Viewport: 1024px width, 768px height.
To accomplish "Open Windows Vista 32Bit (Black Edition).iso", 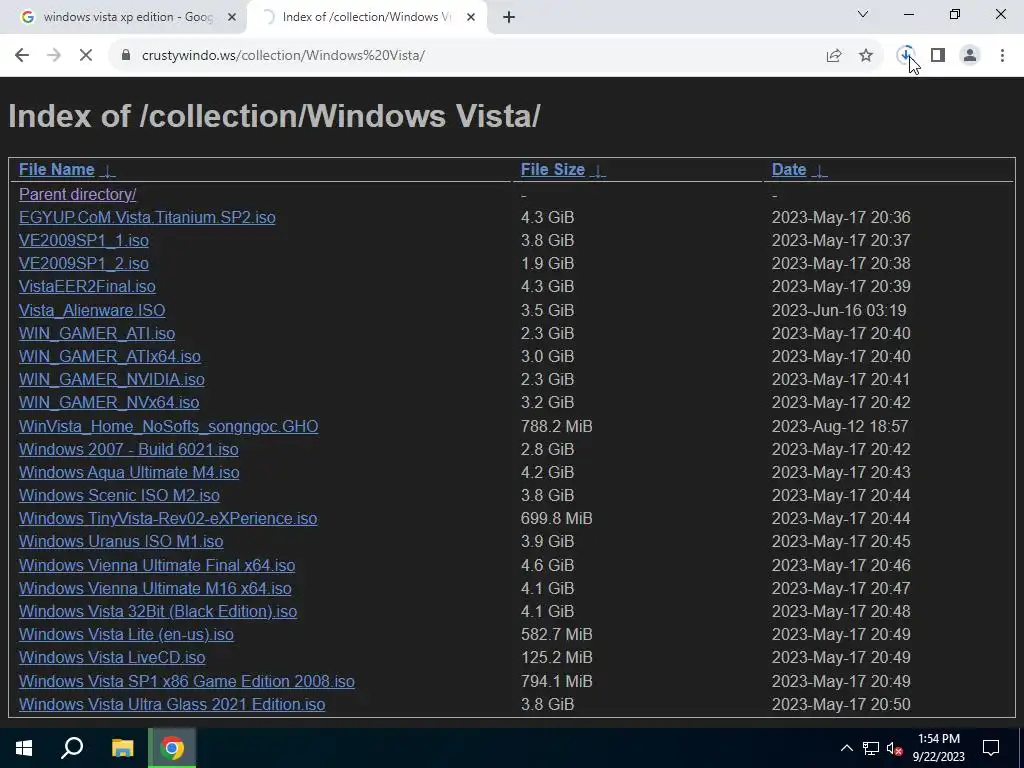I will 158,611.
